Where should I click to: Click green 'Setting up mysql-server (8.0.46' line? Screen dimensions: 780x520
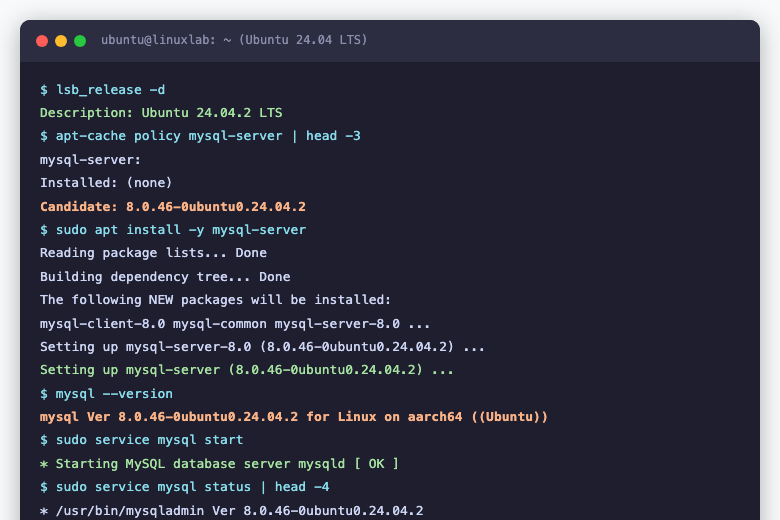(x=247, y=370)
